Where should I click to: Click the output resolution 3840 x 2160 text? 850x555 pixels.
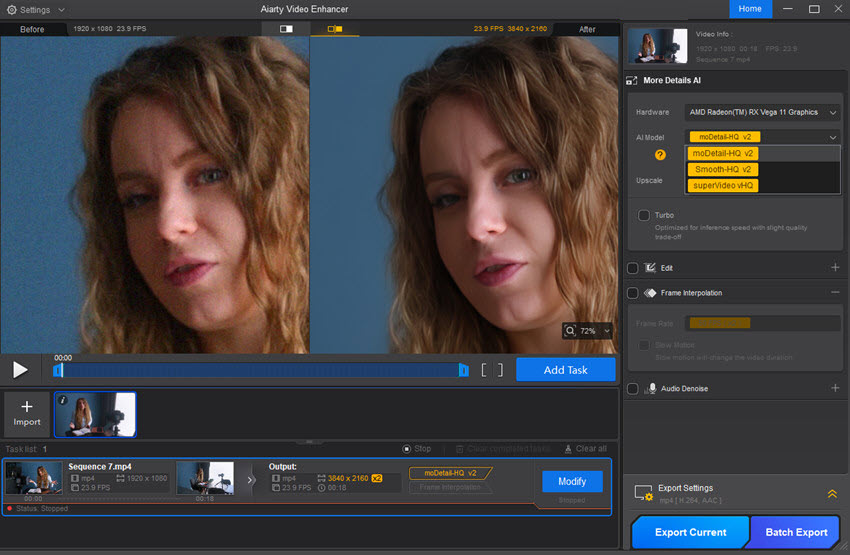(348, 478)
